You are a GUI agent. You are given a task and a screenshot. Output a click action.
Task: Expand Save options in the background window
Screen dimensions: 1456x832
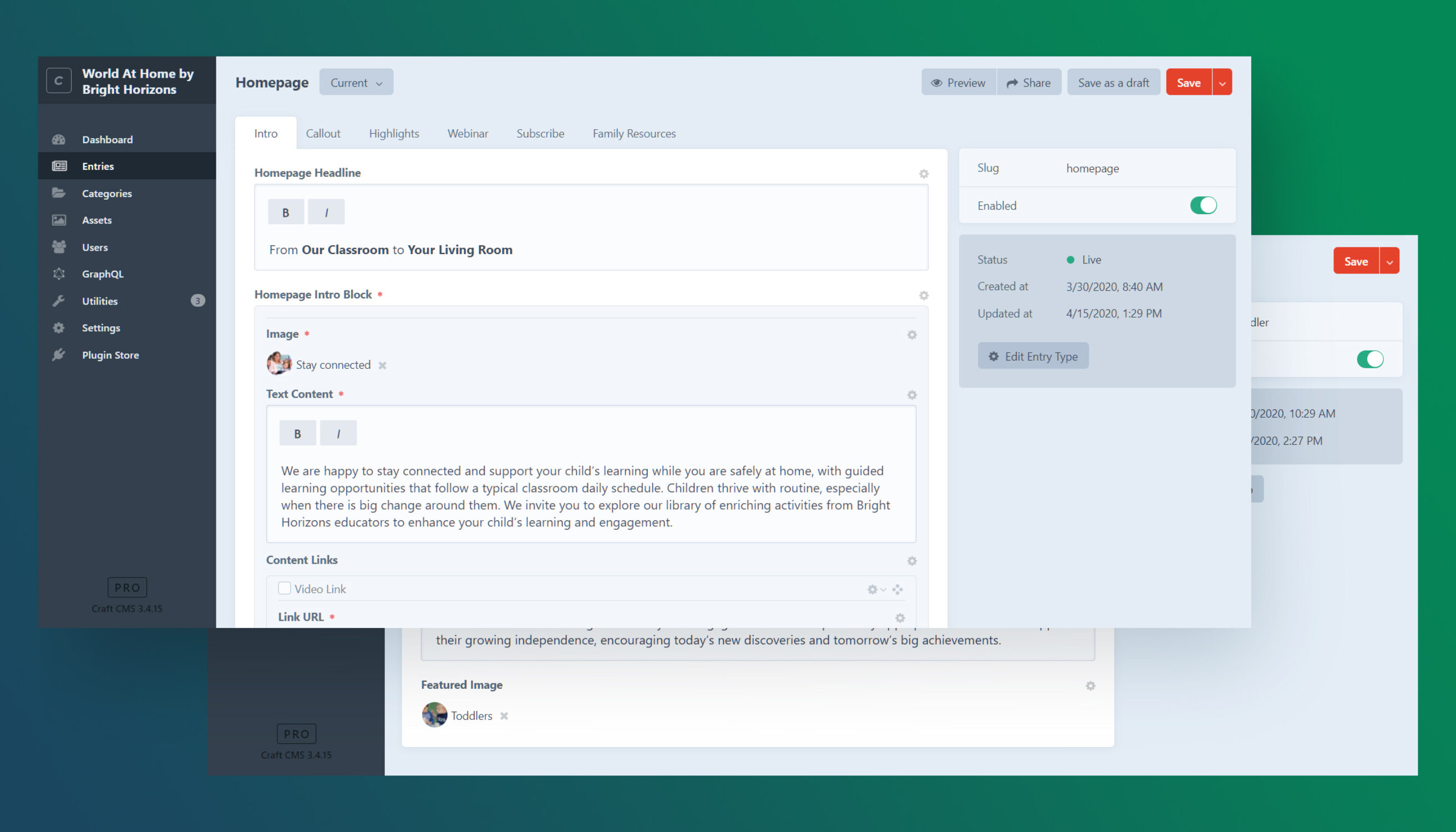click(1389, 261)
